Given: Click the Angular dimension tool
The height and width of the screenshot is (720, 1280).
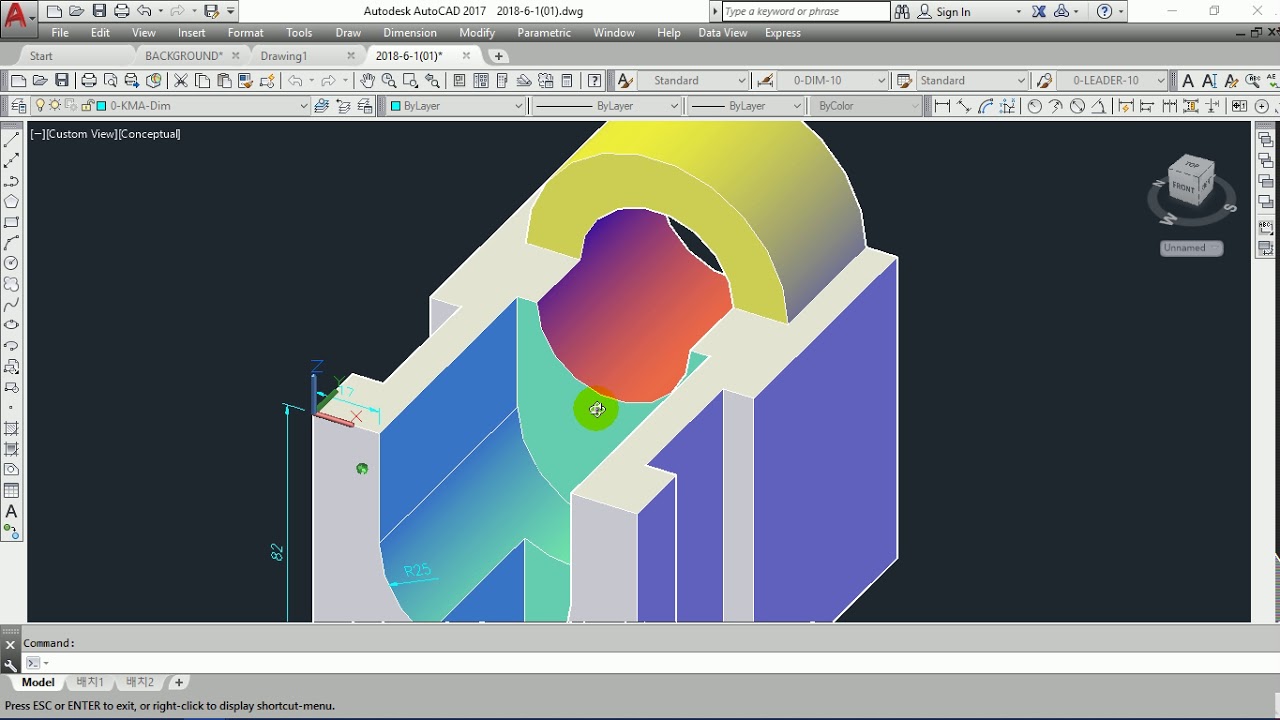Looking at the screenshot, I should (1099, 105).
